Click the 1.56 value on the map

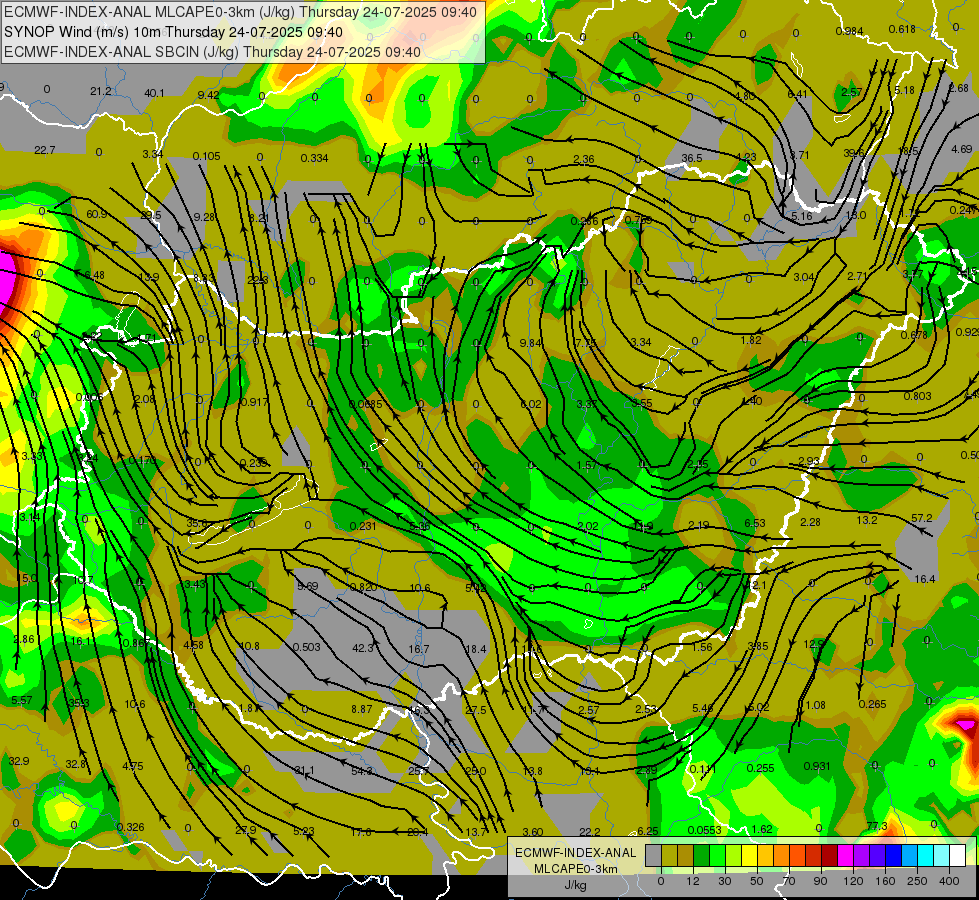tap(702, 646)
